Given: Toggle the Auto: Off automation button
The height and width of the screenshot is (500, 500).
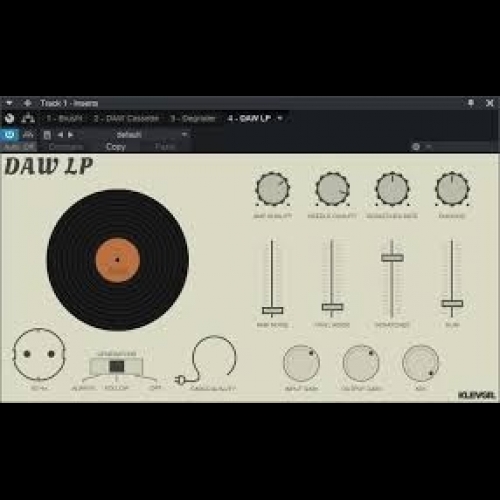Looking at the screenshot, I should [19, 147].
